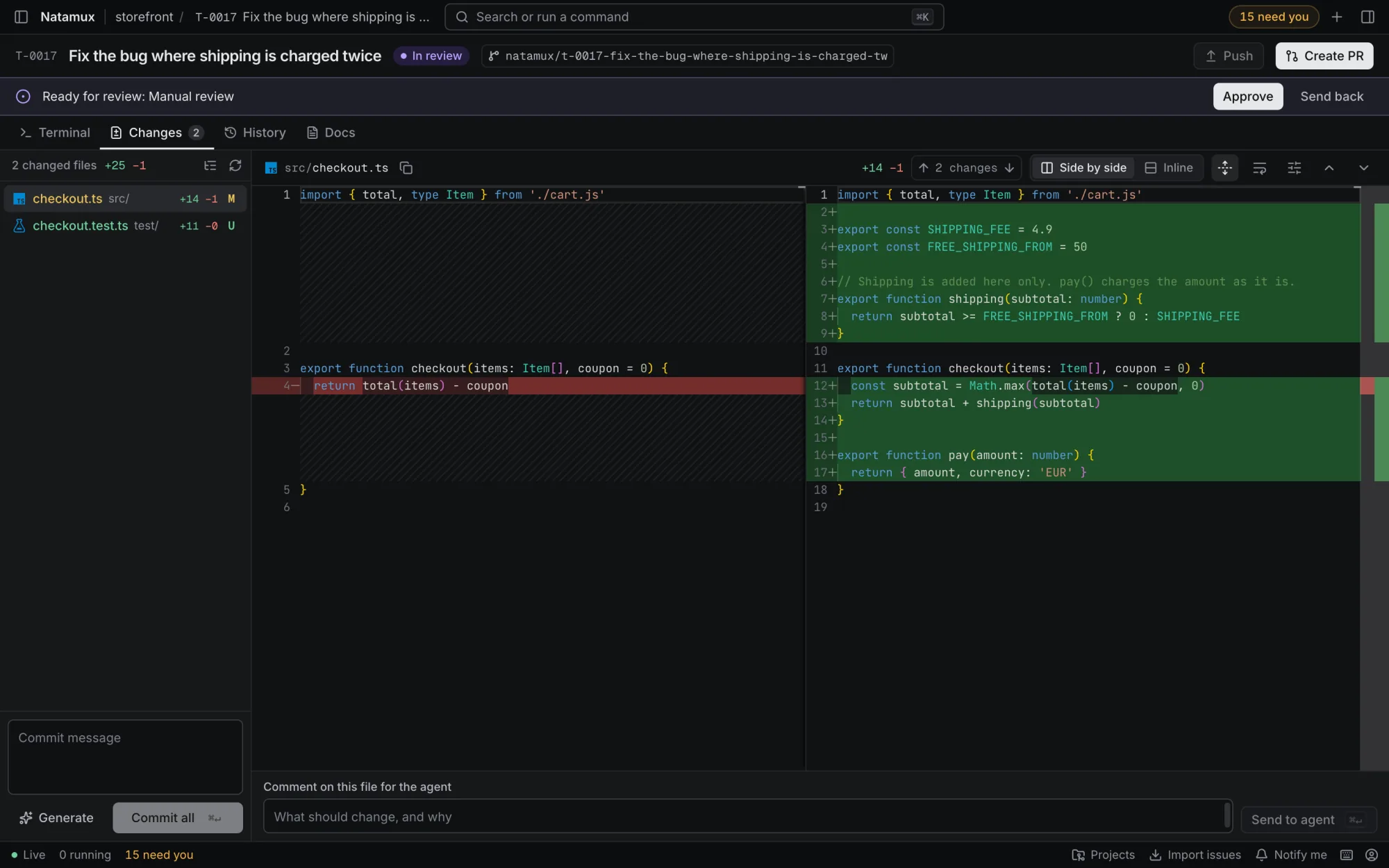Generate a commit message
This screenshot has height=868, width=1389.
pos(56,818)
